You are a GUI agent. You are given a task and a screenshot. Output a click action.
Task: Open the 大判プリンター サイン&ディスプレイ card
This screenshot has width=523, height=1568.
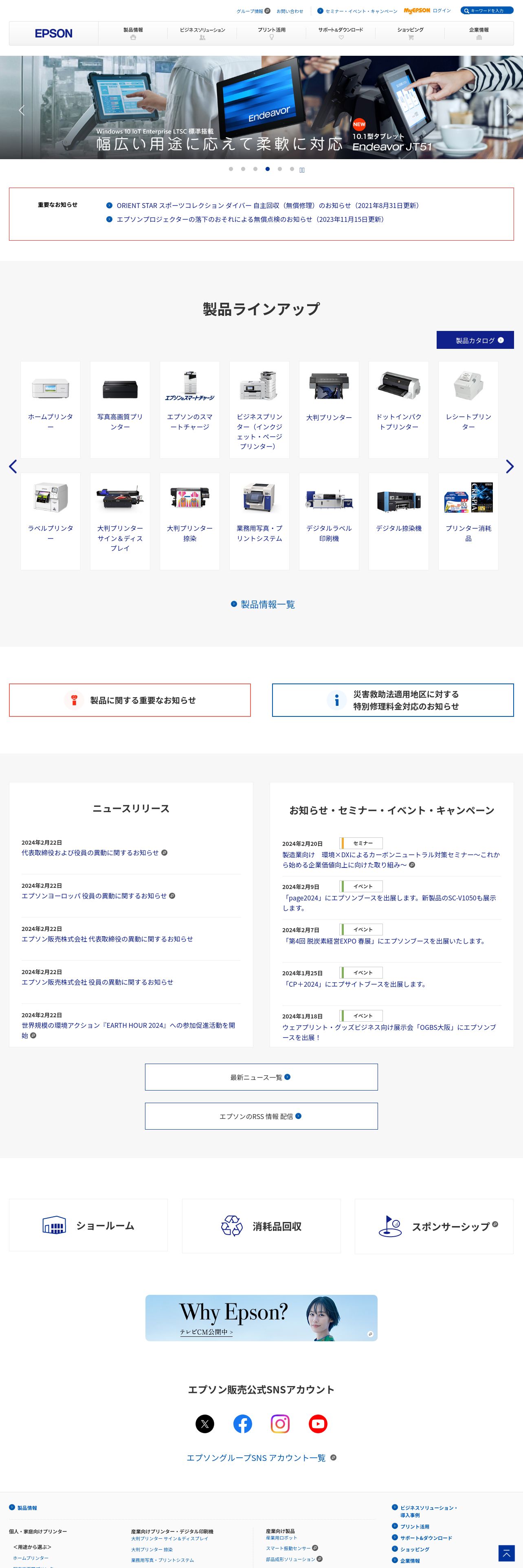click(120, 521)
